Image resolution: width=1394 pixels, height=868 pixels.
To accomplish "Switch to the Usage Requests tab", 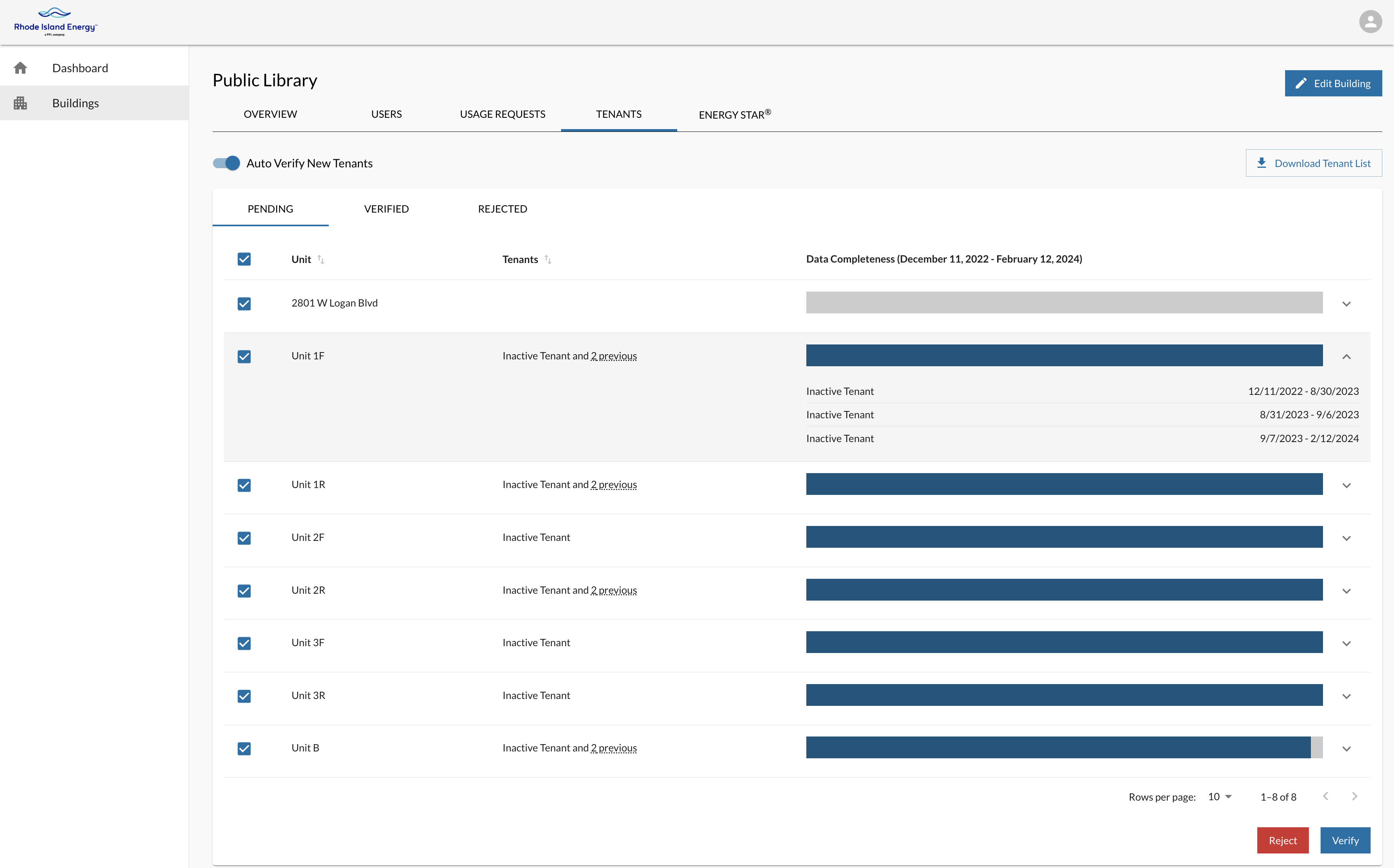I will [502, 114].
